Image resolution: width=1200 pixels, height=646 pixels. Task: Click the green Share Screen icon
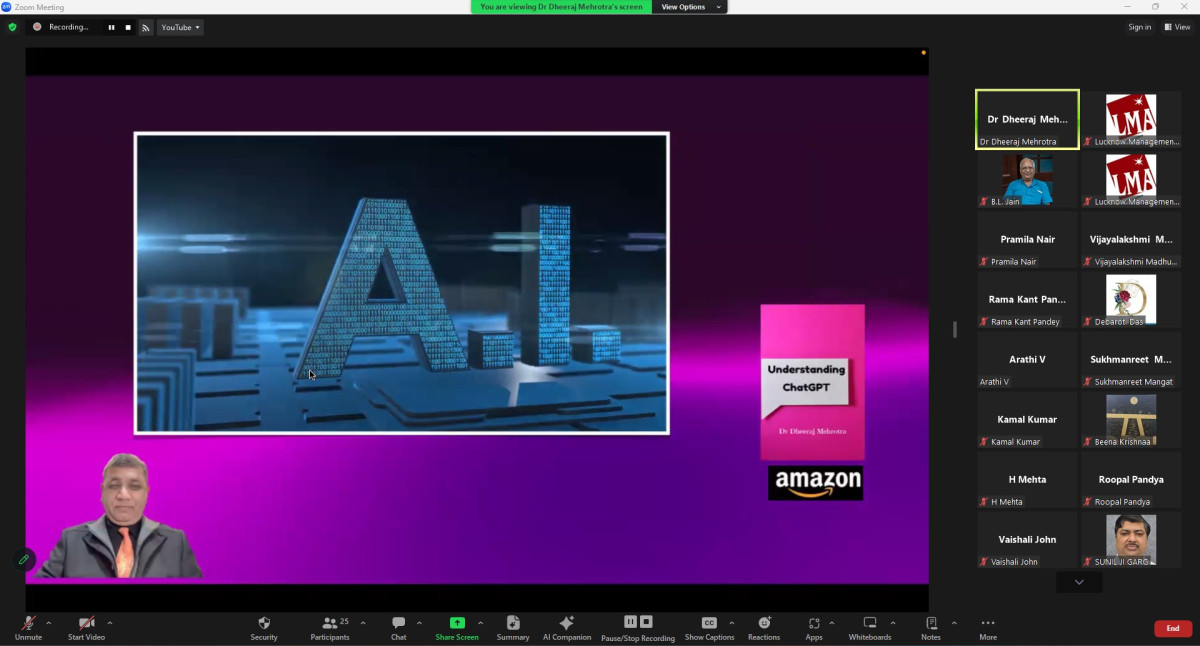[457, 623]
